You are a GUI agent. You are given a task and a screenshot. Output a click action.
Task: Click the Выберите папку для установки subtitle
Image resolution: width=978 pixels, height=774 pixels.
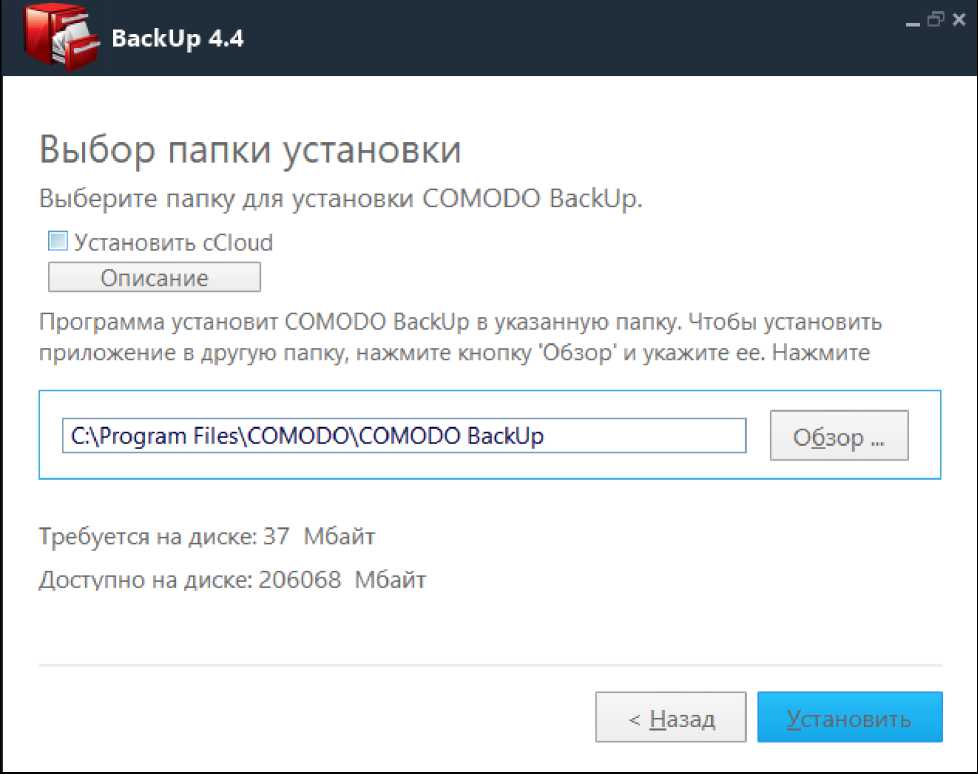tap(340, 198)
